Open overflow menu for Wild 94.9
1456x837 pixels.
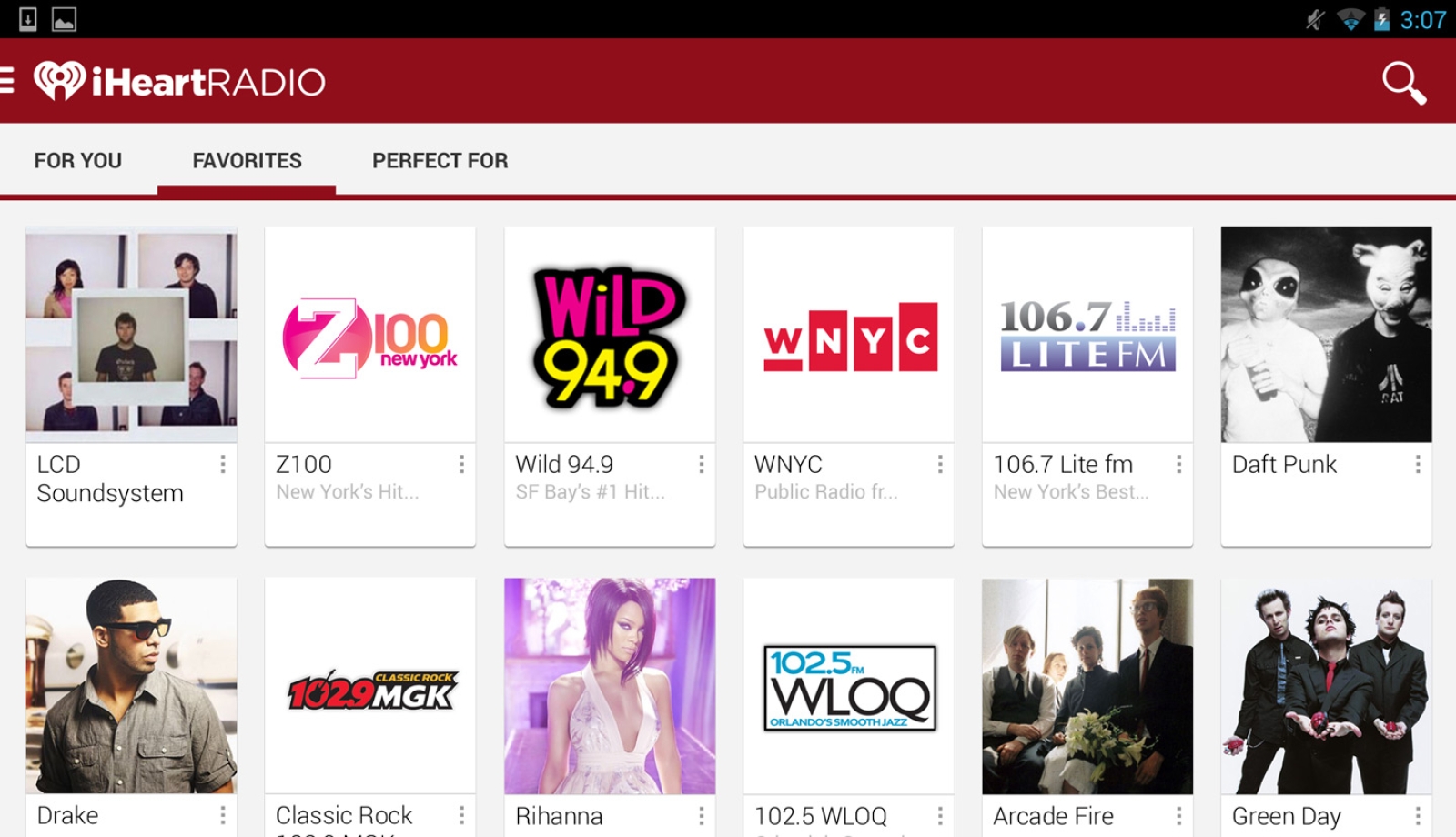coord(701,465)
